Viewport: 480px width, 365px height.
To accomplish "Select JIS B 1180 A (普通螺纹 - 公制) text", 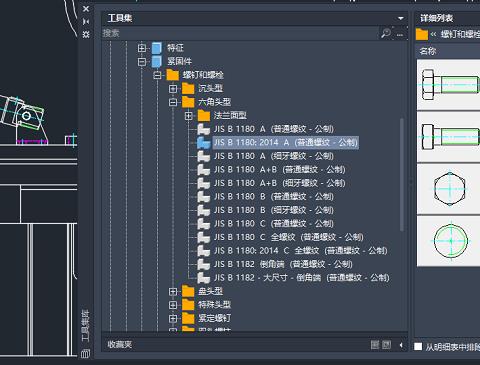I will pyautogui.click(x=274, y=129).
